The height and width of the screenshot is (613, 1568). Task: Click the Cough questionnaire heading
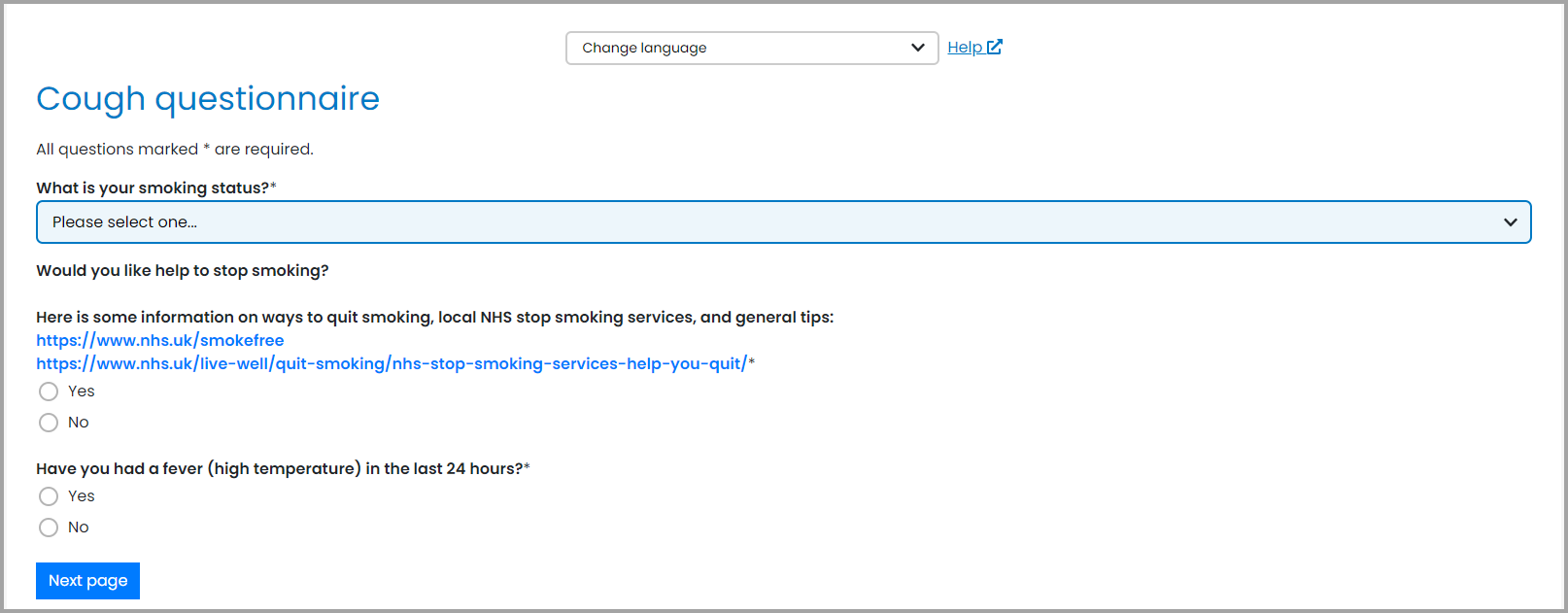(x=208, y=99)
